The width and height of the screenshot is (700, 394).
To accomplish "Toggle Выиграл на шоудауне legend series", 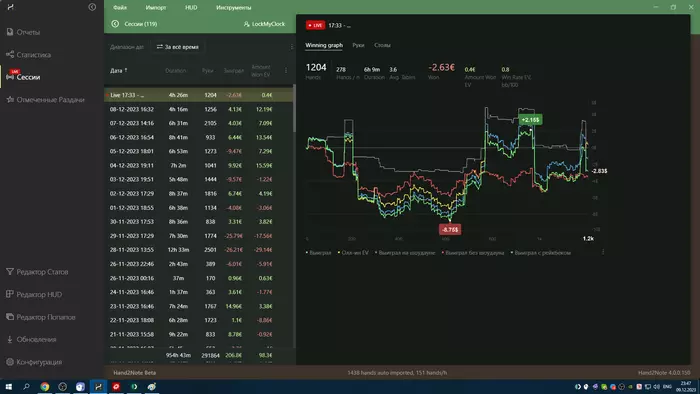I will coord(405,253).
